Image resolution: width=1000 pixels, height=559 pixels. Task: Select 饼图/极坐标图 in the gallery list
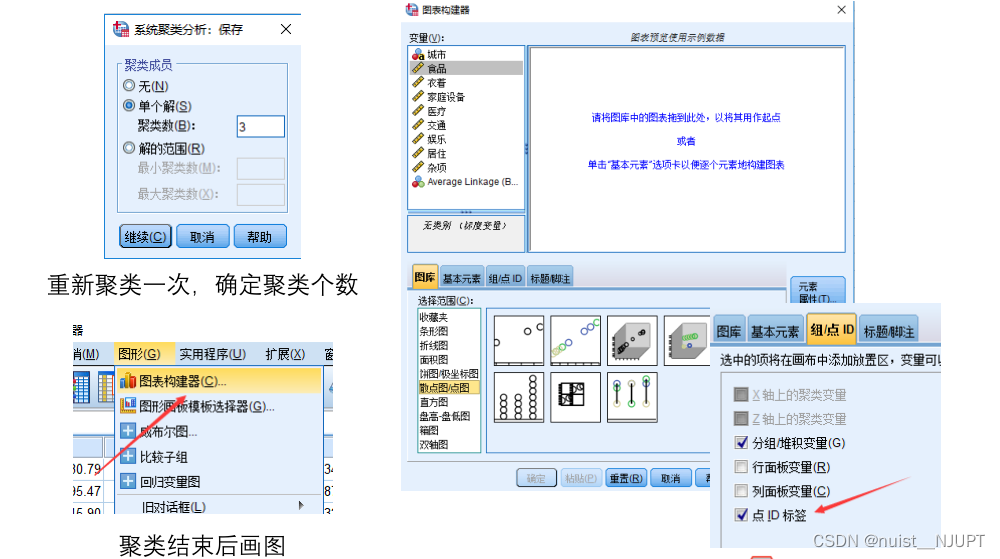448,373
